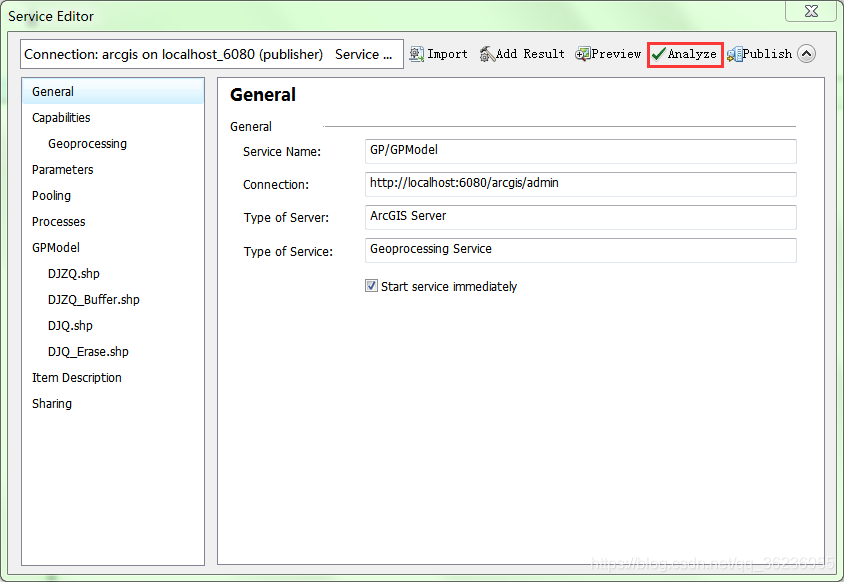Open the Capabilities section

[61, 118]
